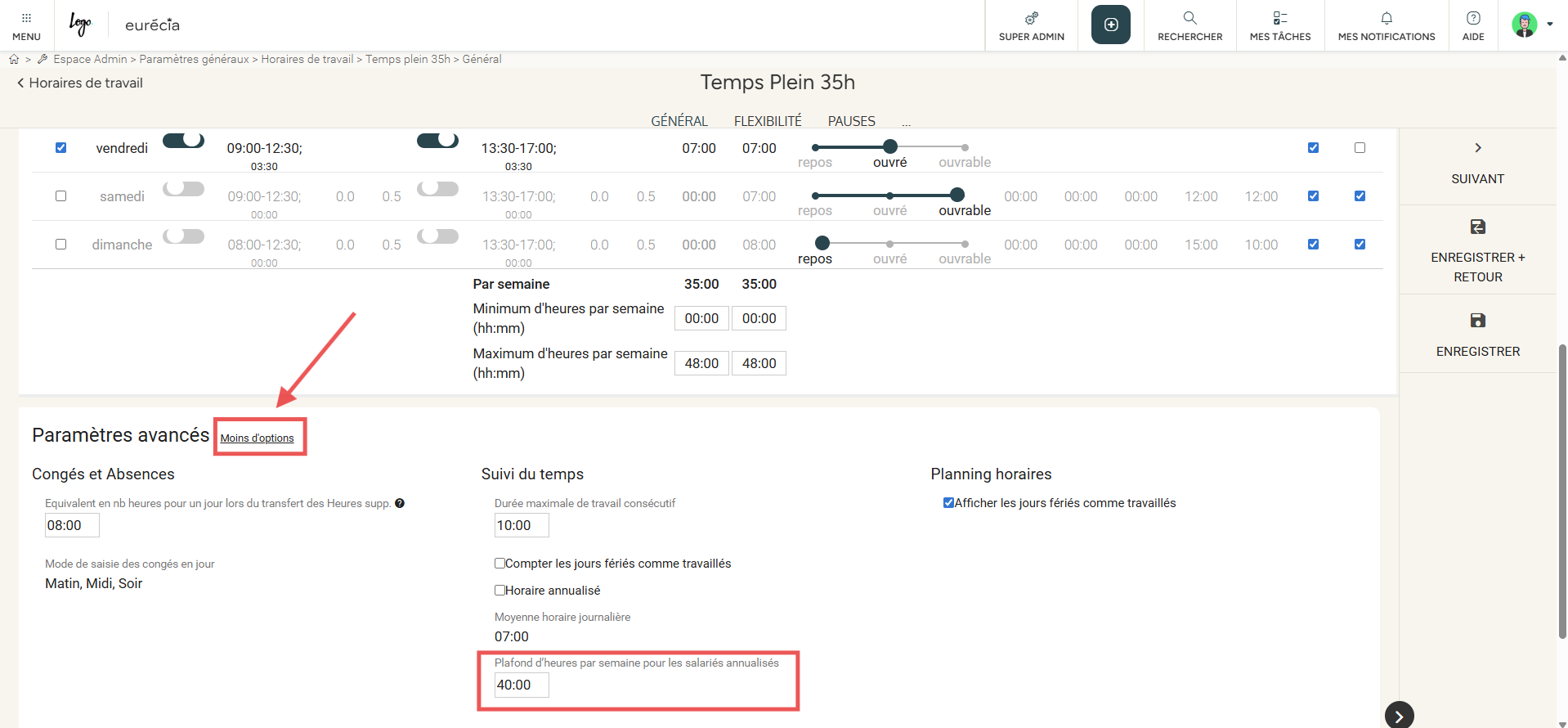This screenshot has width=1568, height=728.
Task: Click the Enregistrer save icon
Action: 1477,321
